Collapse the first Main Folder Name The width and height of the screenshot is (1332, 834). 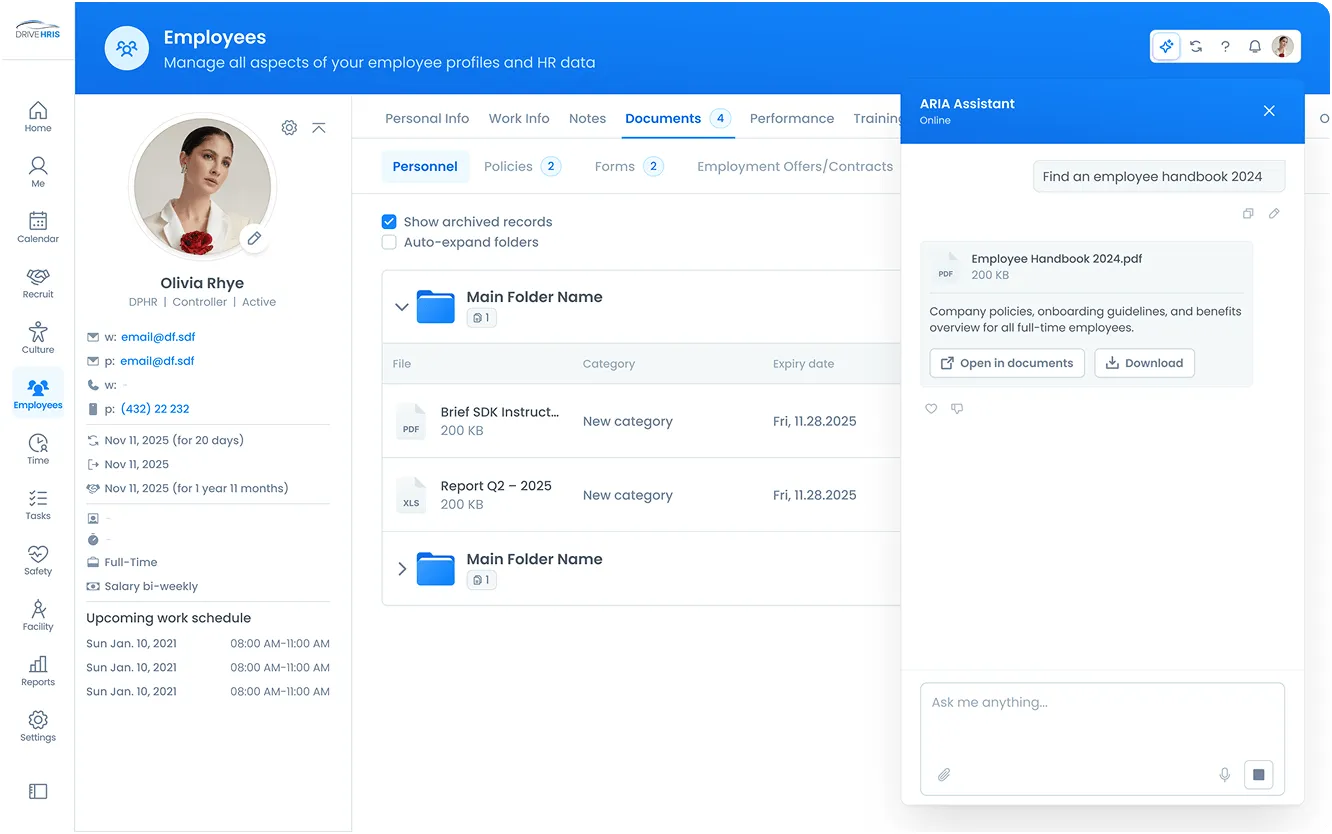pyautogui.click(x=402, y=307)
